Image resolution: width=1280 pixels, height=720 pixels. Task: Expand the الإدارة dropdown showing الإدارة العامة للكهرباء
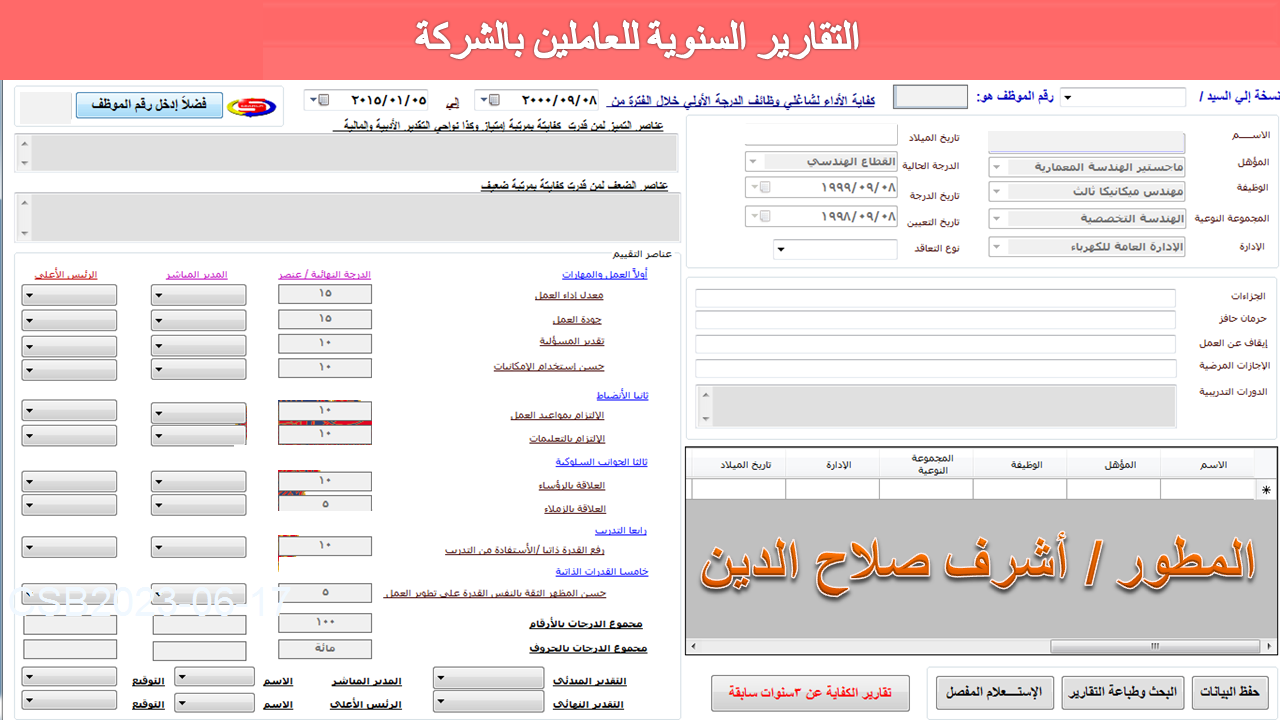coord(997,247)
